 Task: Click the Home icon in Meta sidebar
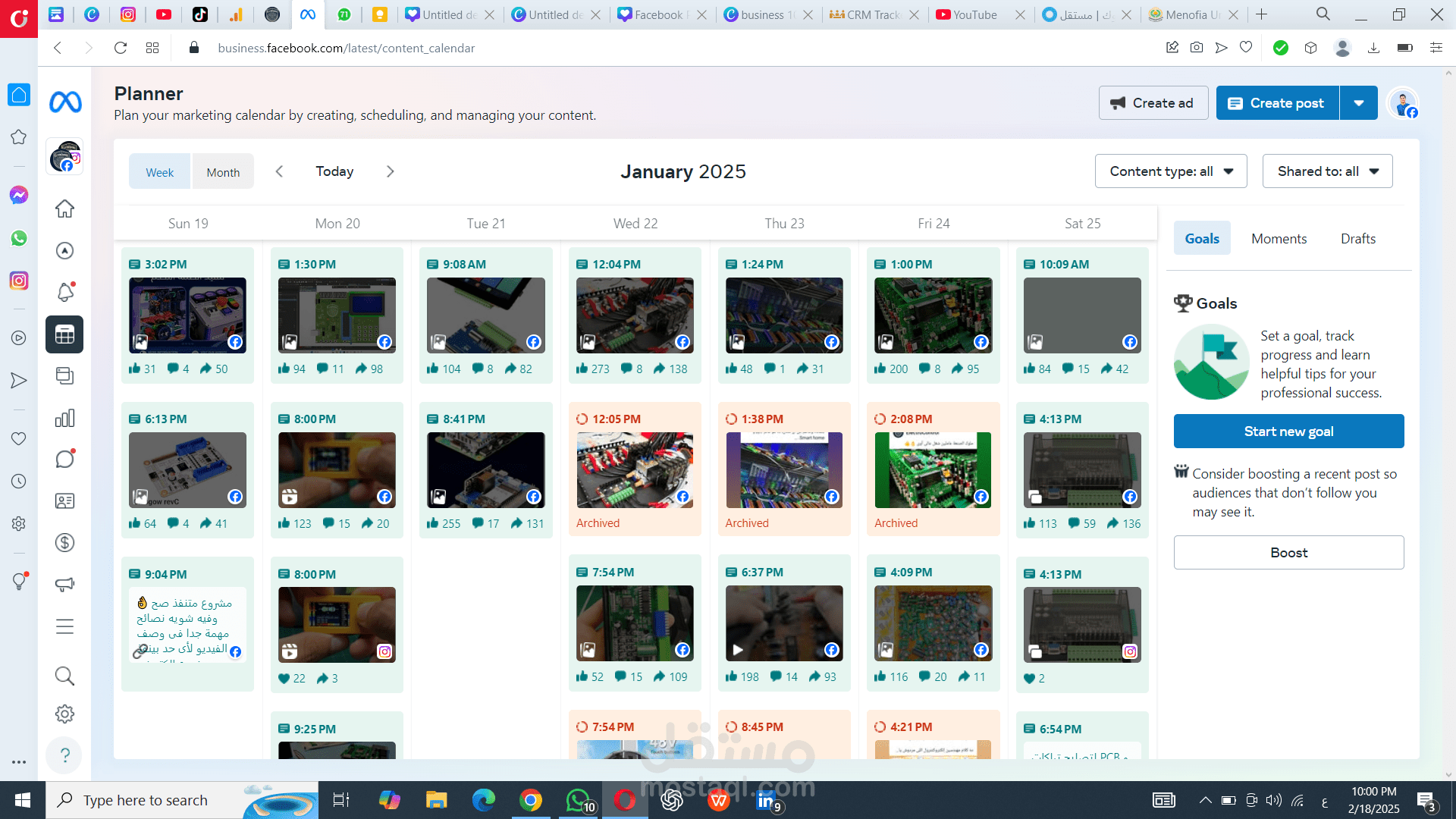tap(64, 209)
